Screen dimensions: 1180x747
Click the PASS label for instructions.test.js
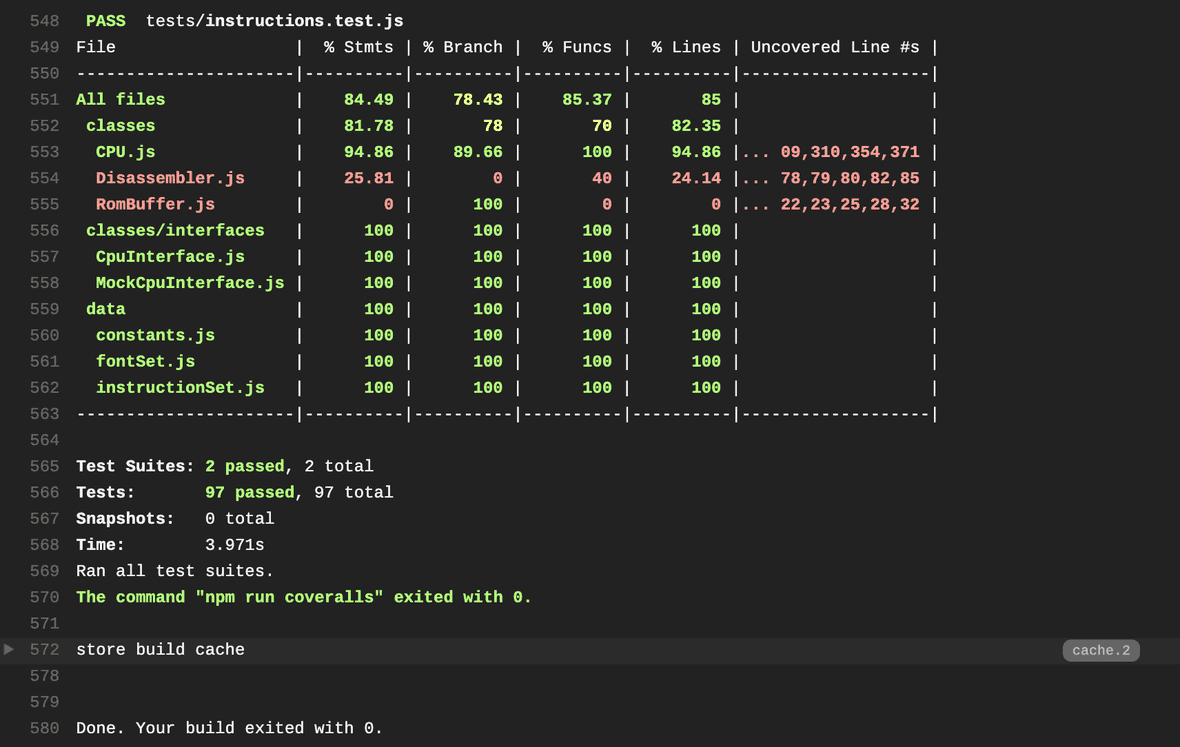105,20
